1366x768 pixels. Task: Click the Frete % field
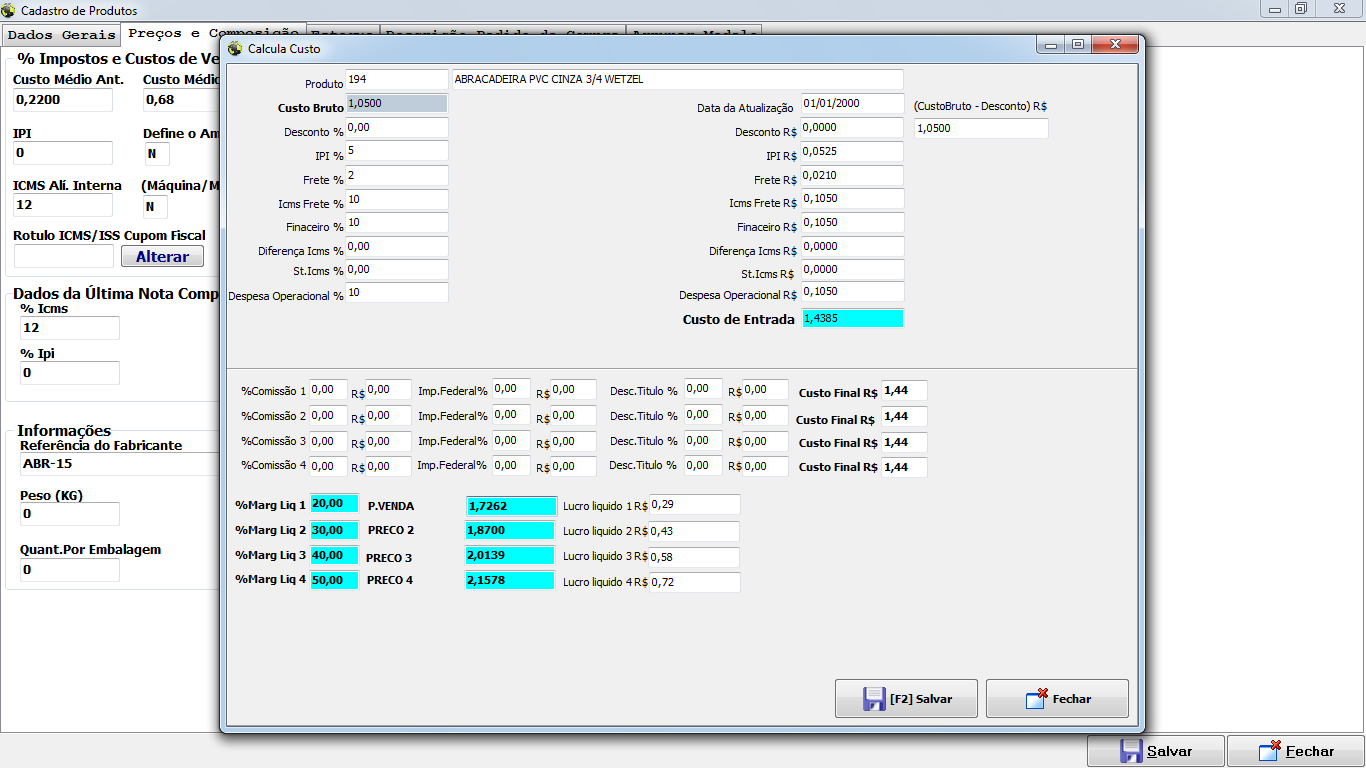[x=397, y=176]
